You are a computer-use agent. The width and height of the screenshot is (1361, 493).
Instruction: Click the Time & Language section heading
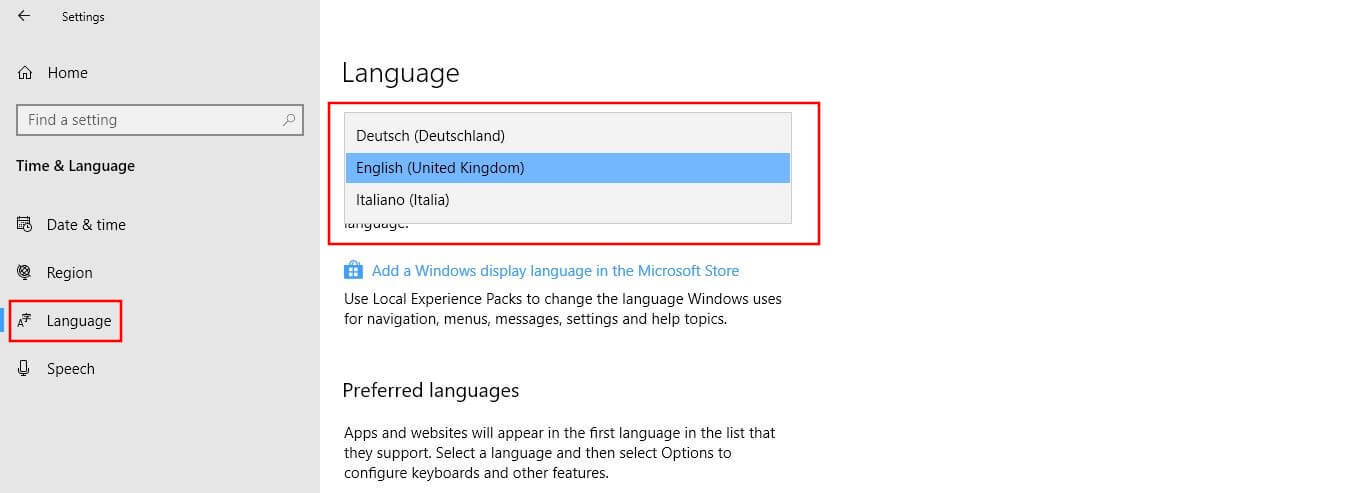tap(75, 166)
